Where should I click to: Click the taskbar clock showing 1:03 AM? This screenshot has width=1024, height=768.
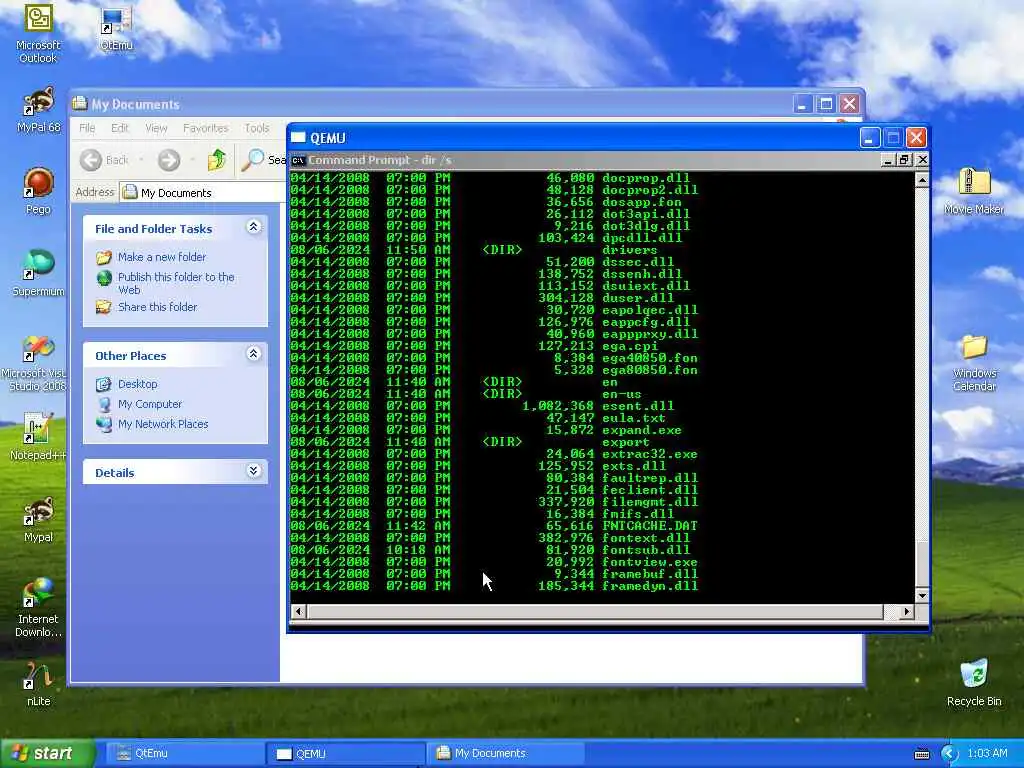coord(987,754)
